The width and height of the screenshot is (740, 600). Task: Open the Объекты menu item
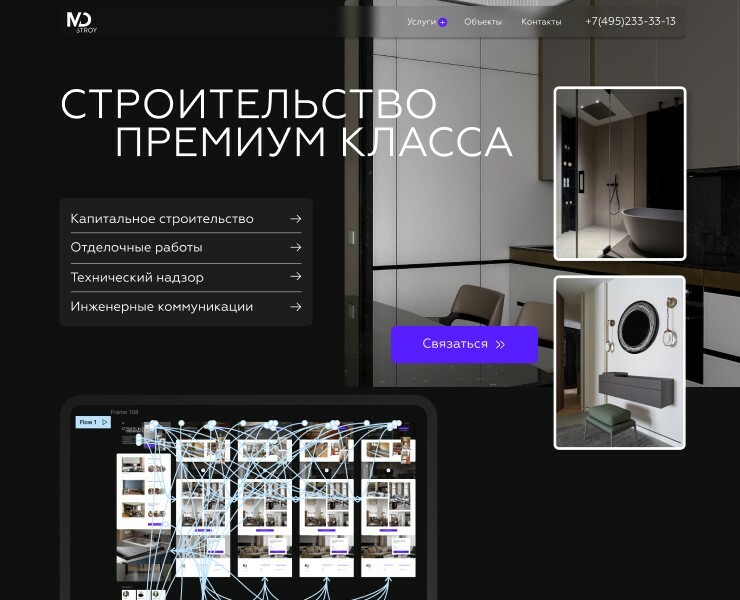coord(482,21)
